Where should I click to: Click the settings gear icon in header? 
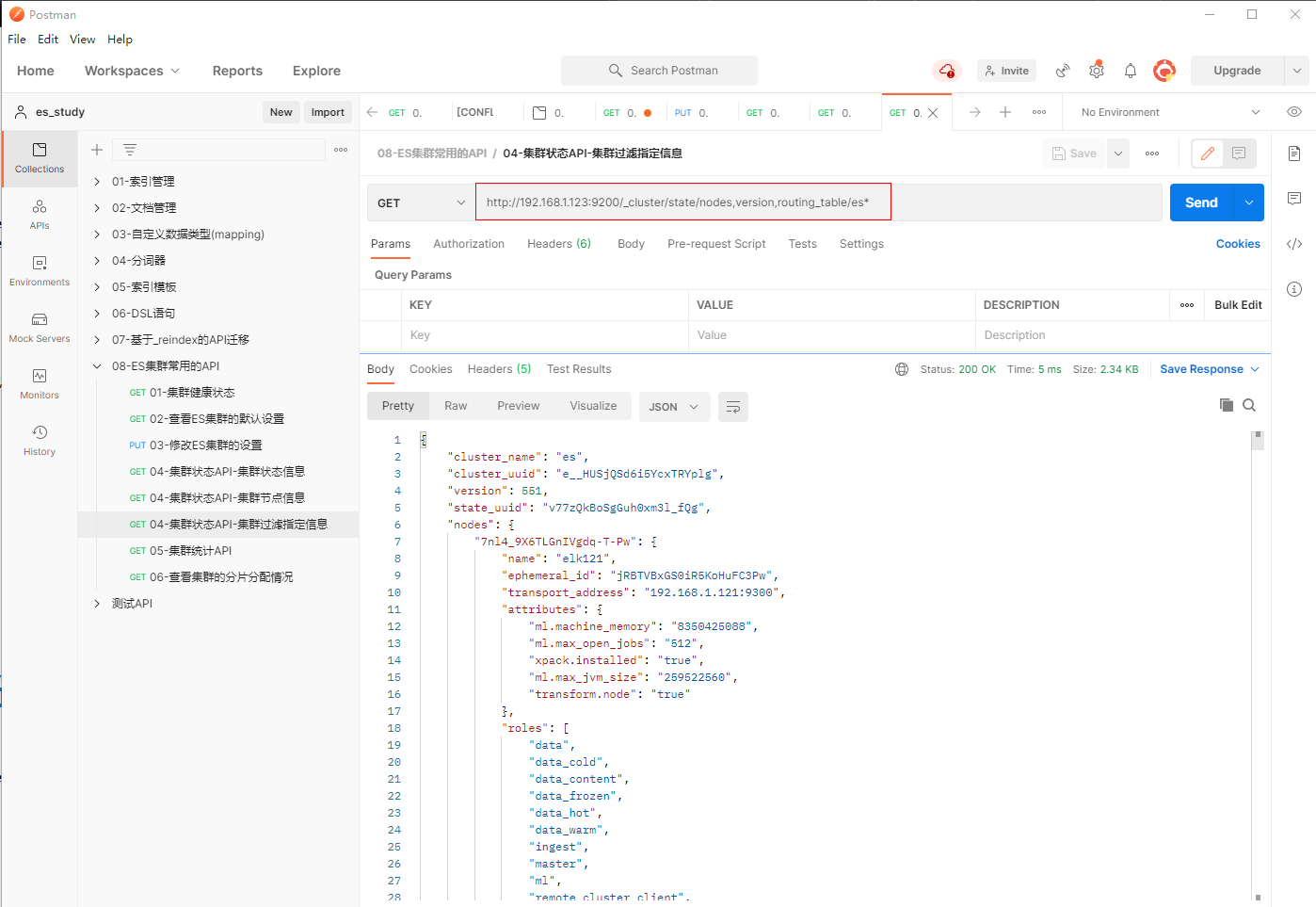coord(1096,71)
